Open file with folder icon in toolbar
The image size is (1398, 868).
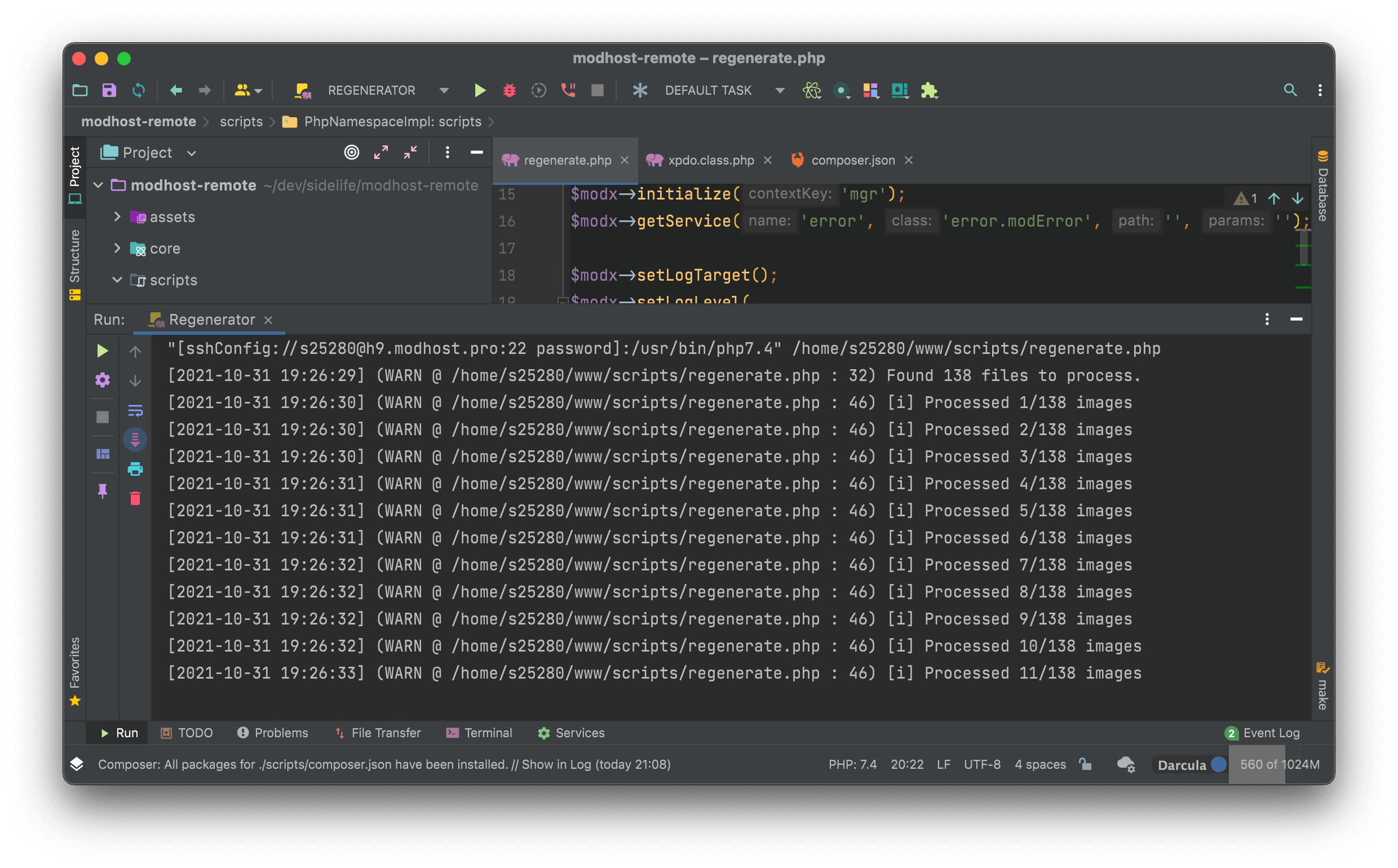click(x=80, y=90)
